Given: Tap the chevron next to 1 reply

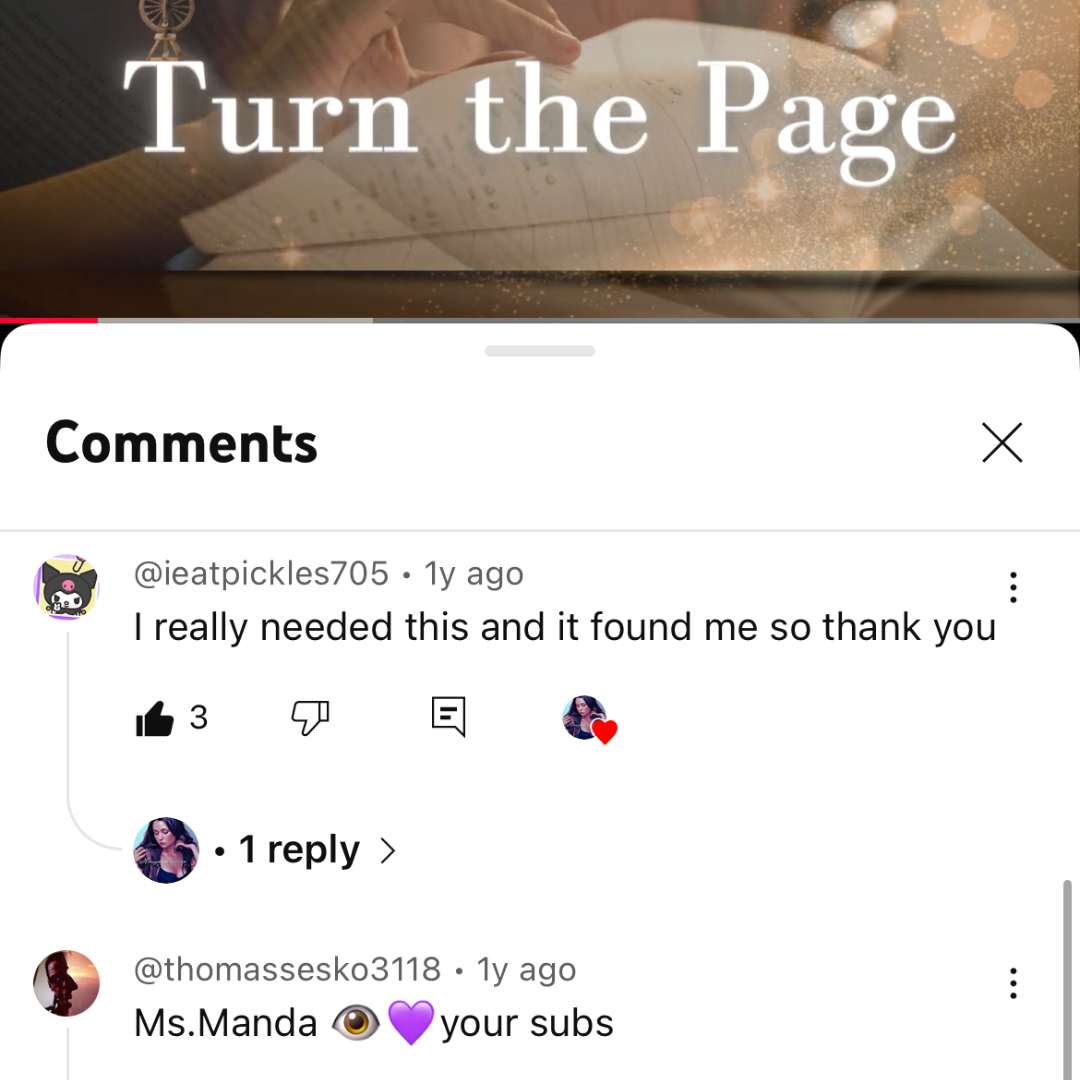Looking at the screenshot, I should pos(388,851).
